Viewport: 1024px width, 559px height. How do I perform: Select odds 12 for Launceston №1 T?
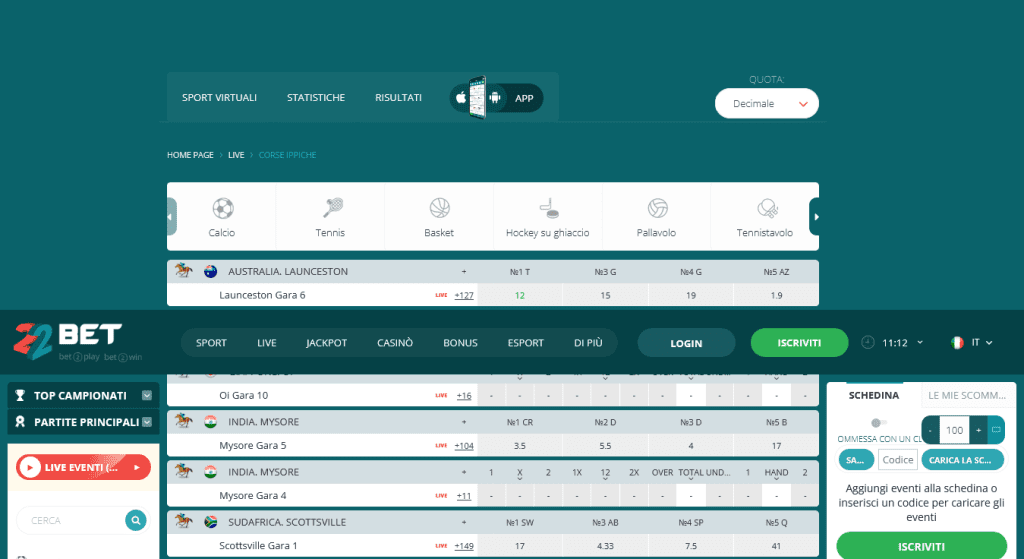pos(520,295)
